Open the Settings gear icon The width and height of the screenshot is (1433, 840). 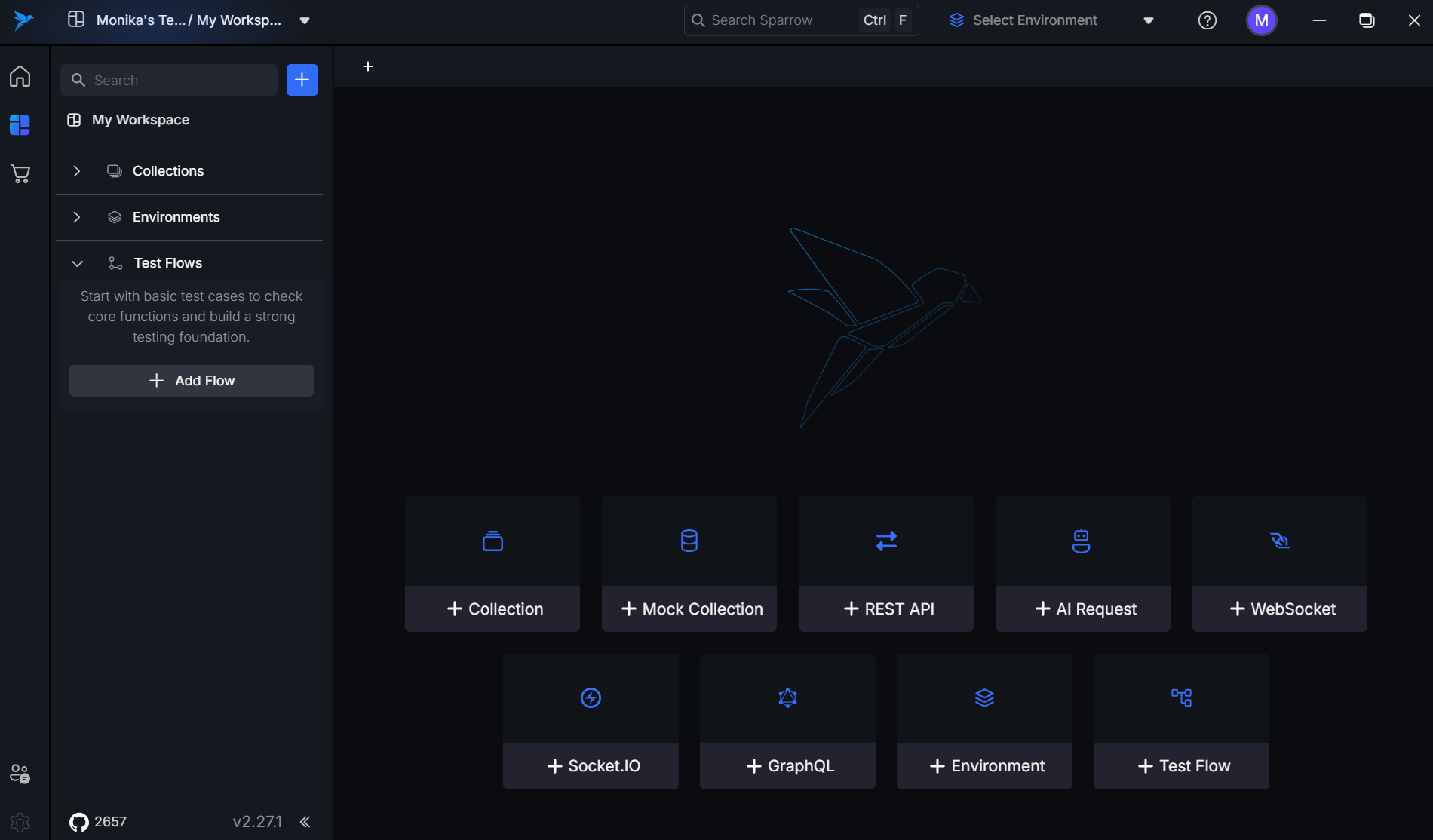(x=20, y=822)
